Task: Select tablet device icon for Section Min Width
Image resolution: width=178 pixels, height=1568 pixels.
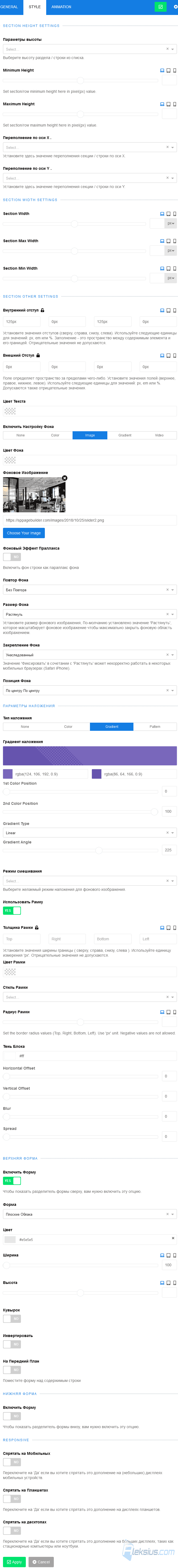Action: point(169,269)
